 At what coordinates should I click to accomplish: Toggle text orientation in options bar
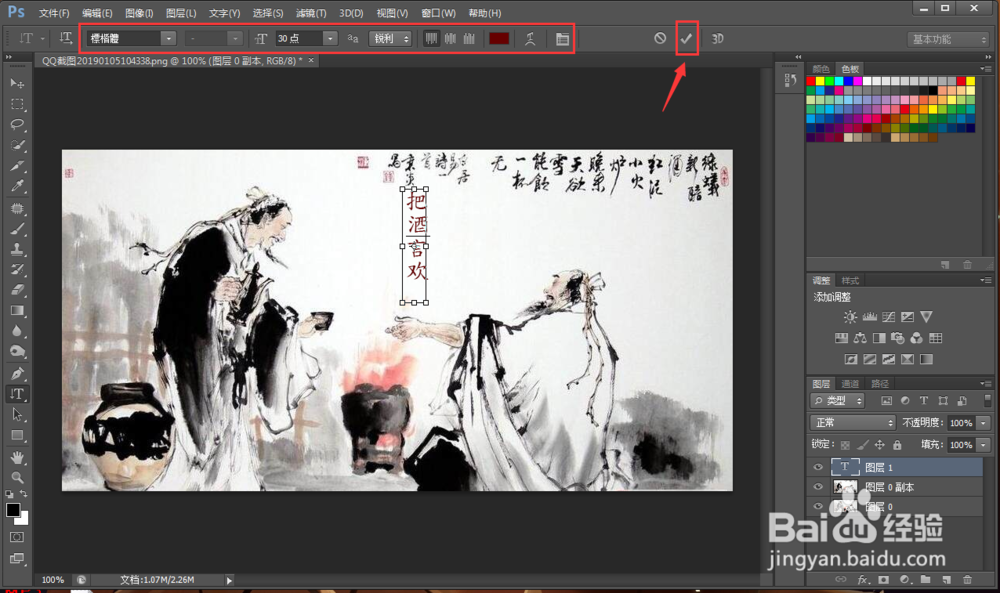[66, 38]
